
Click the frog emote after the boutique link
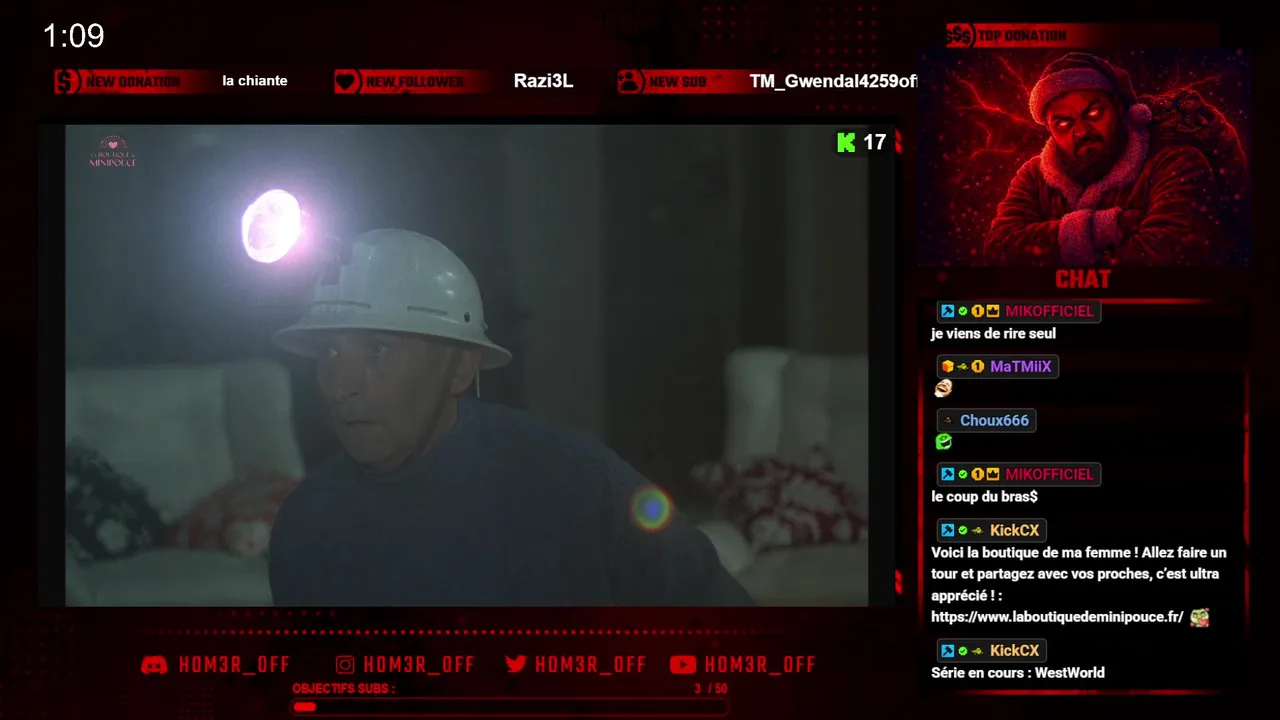click(1199, 617)
